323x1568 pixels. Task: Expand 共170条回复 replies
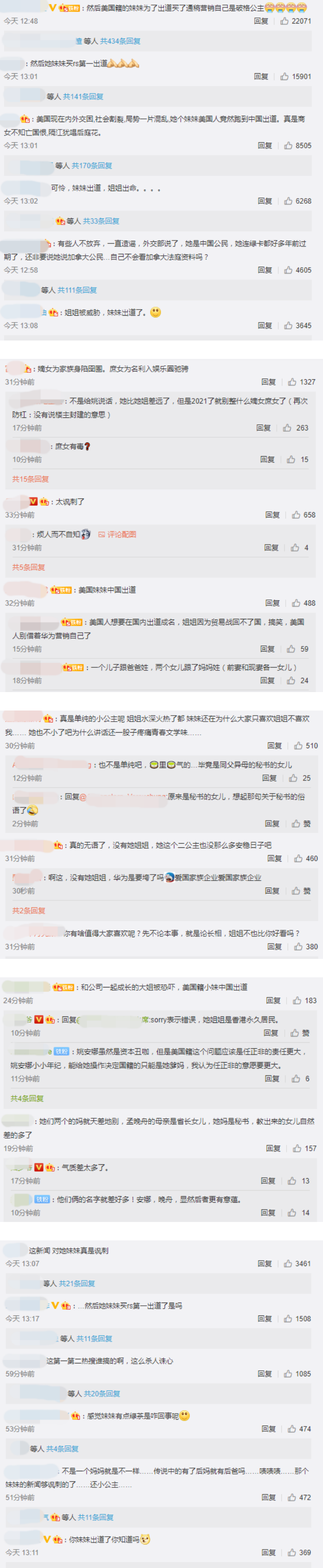click(91, 165)
